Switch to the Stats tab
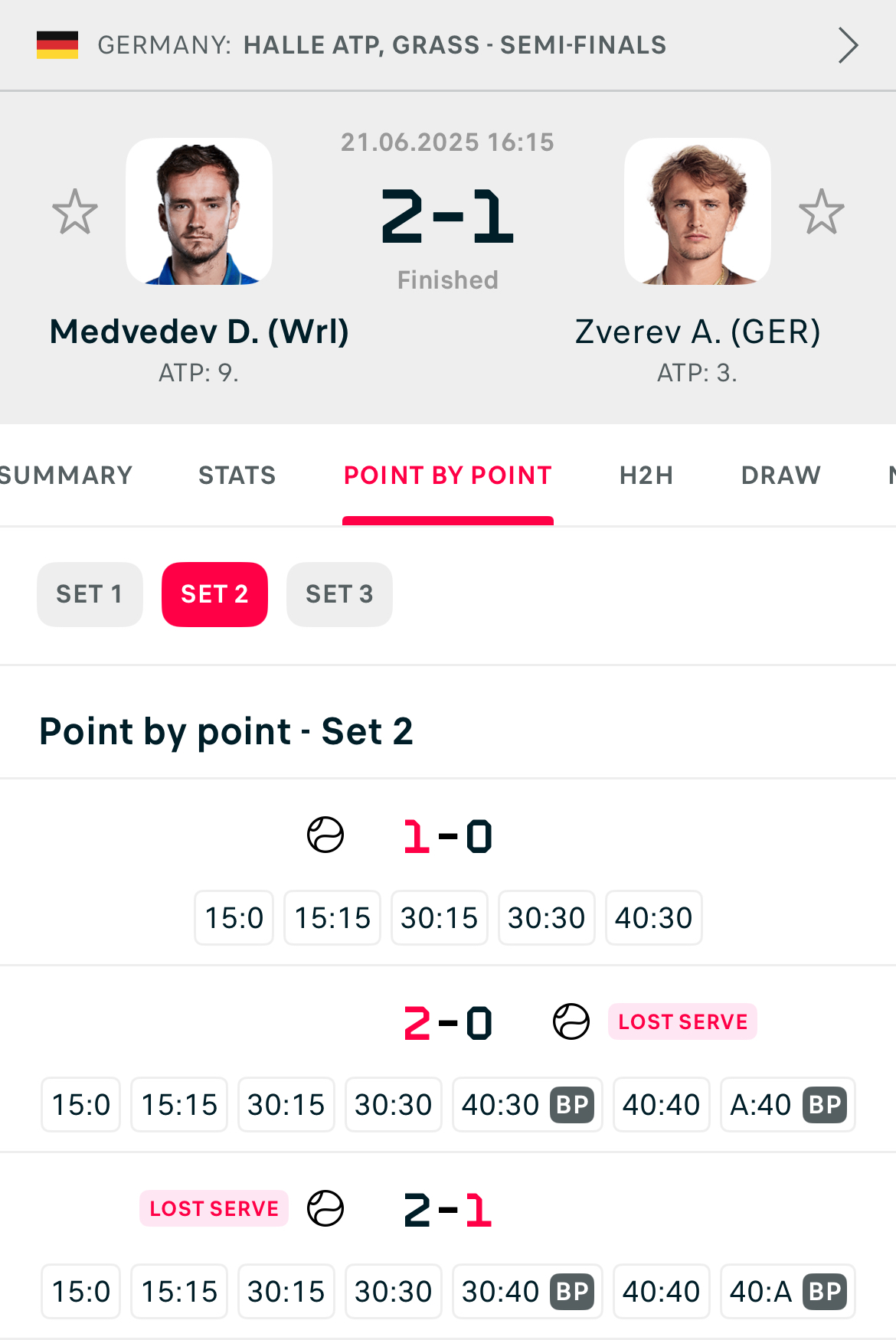This screenshot has height=1340, width=896. click(237, 476)
